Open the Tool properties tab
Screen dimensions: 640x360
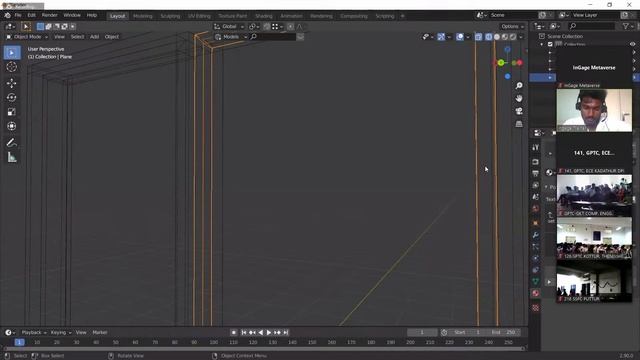point(536,148)
